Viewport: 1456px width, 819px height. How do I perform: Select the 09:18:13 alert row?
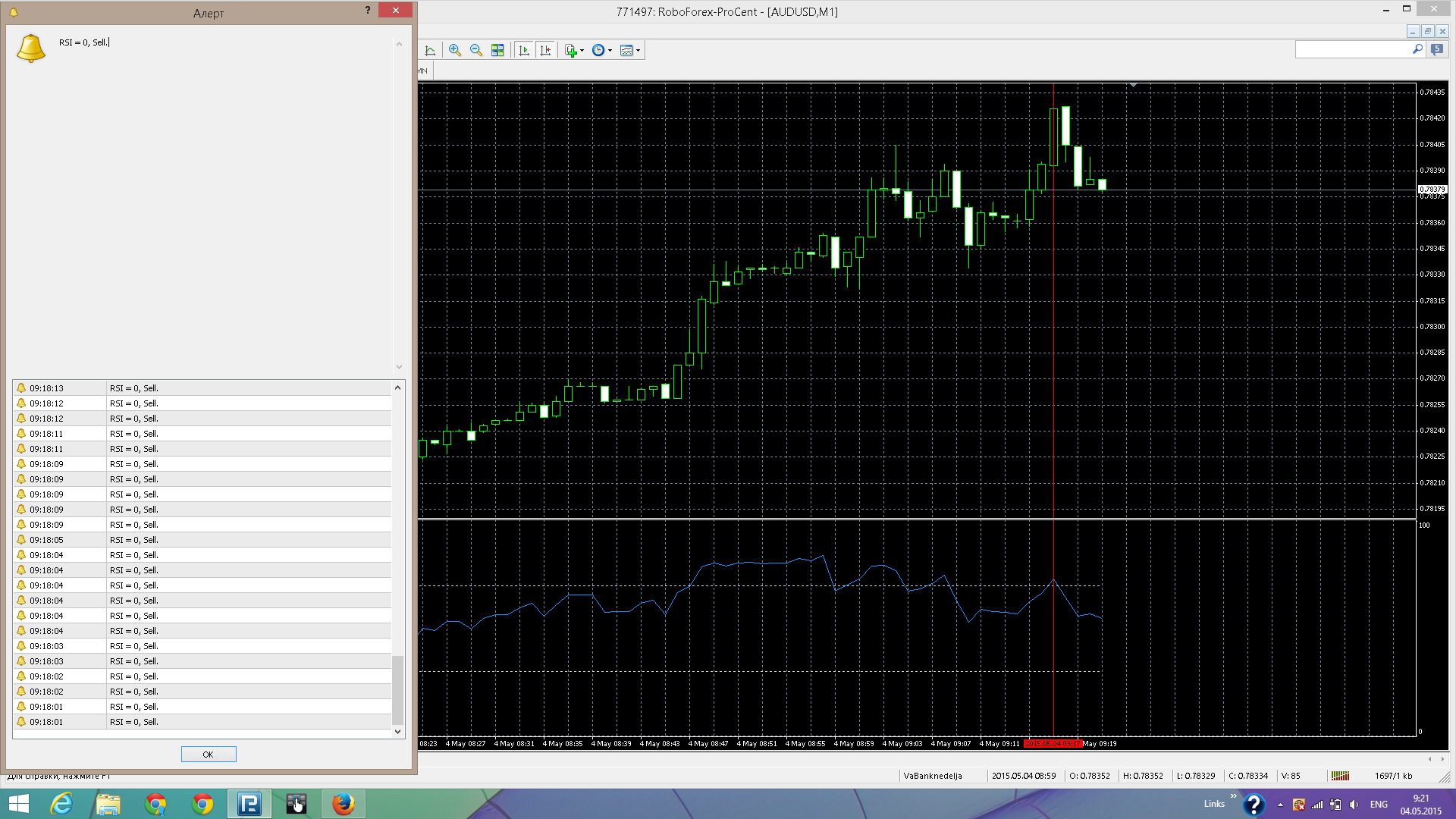tap(202, 388)
